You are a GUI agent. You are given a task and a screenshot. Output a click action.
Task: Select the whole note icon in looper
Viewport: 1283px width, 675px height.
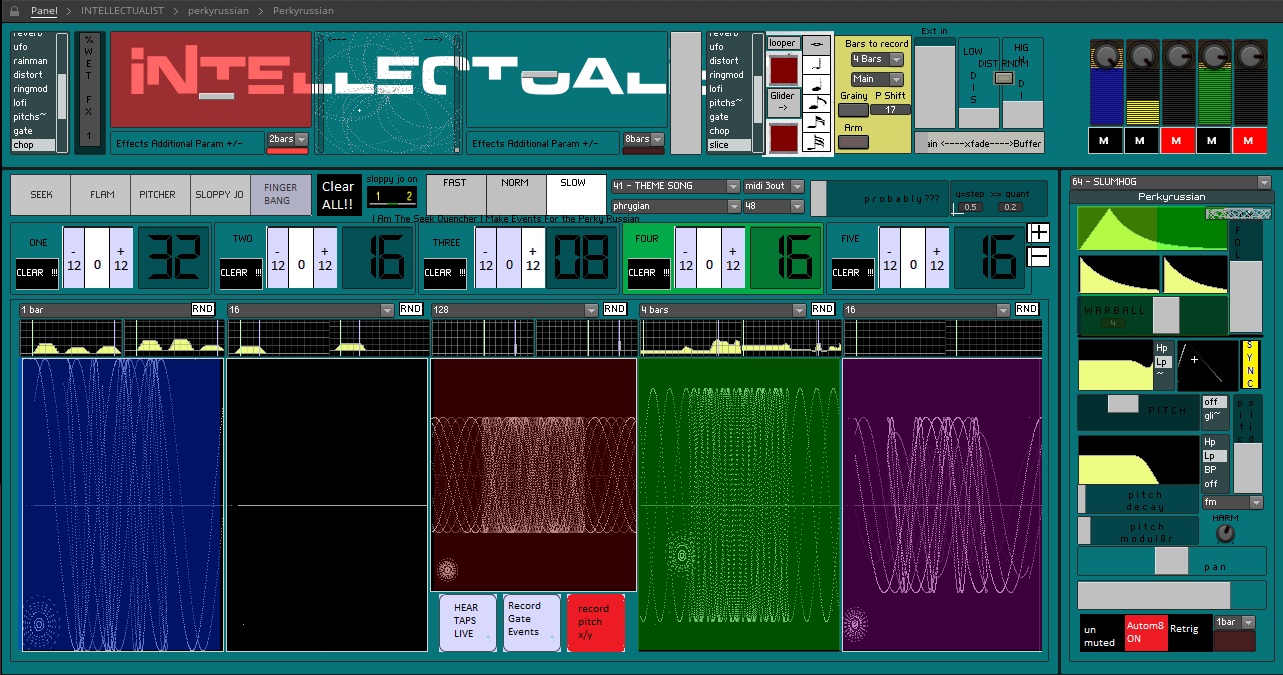[x=817, y=44]
